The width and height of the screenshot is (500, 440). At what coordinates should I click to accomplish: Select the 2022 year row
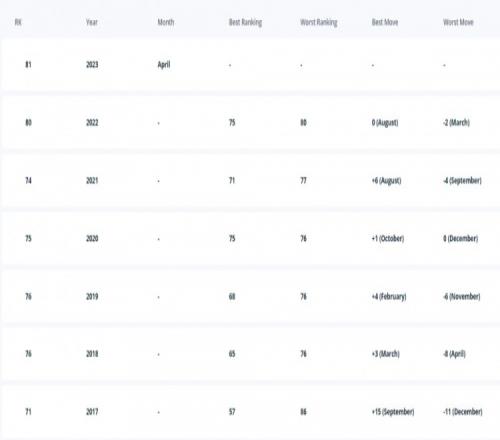tap(250, 123)
